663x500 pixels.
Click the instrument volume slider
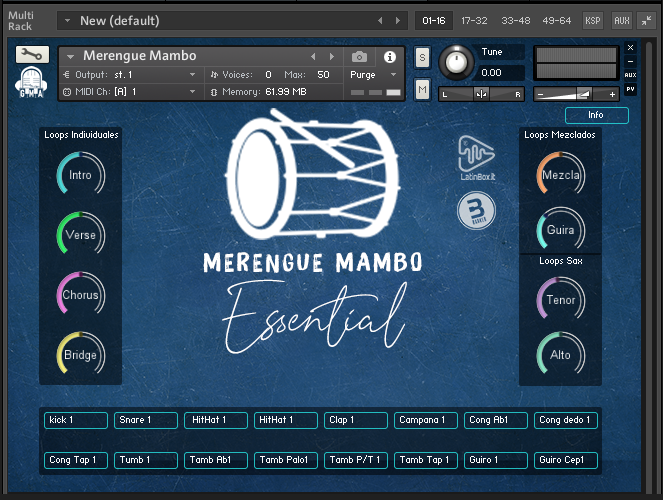pos(576,94)
